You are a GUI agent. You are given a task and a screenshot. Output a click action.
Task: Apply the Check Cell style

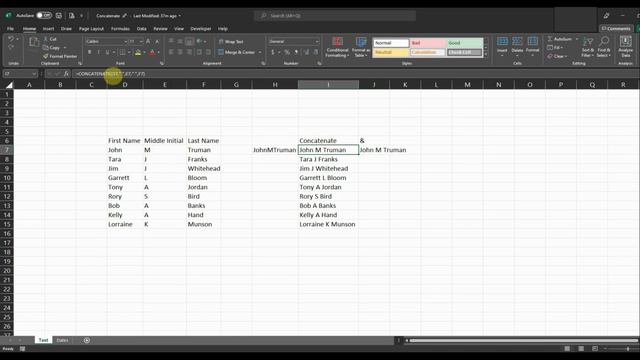pyautogui.click(x=464, y=52)
